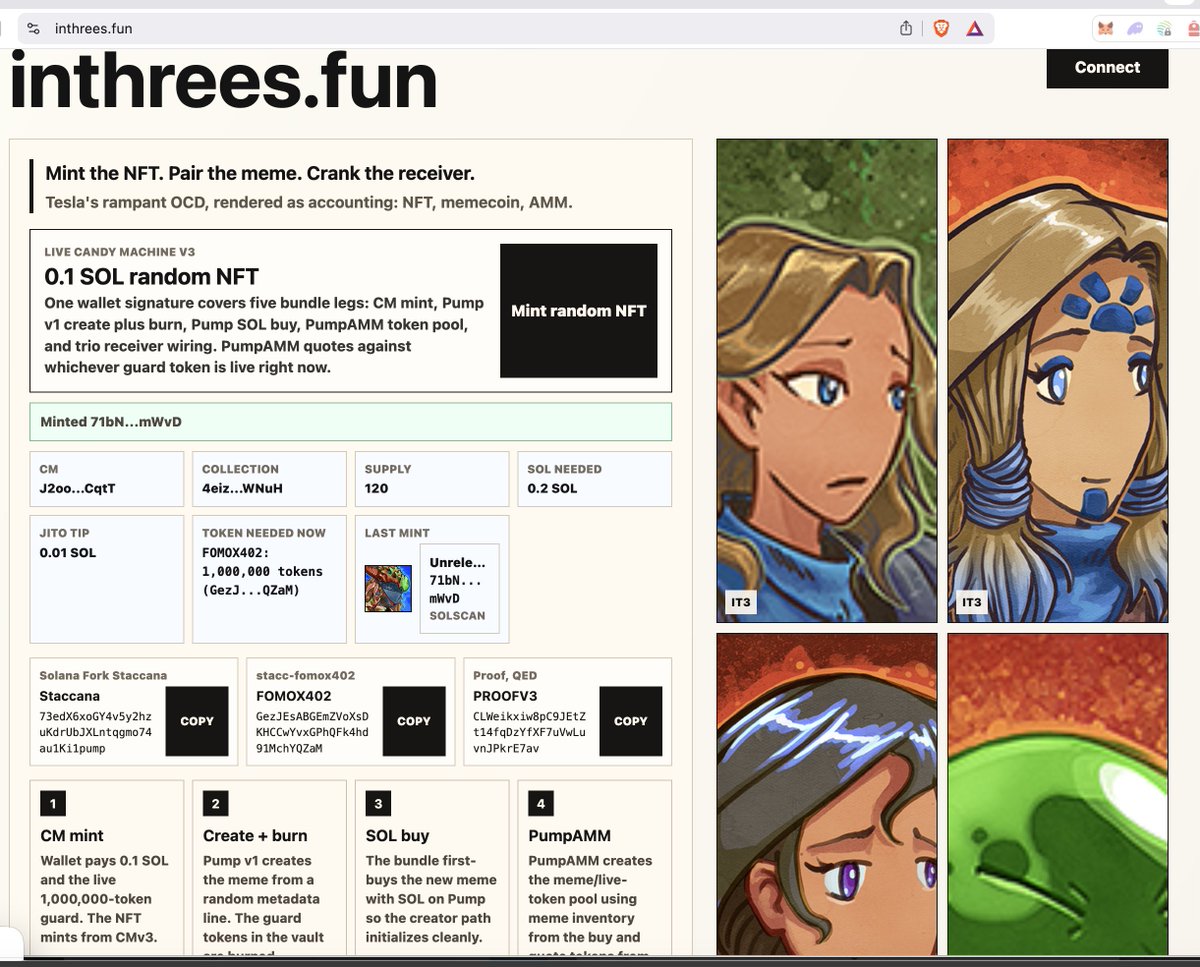Click the 'Tesla's rampant OCD' subtitle
Screen dimensions: 1200x967
pos(309,202)
